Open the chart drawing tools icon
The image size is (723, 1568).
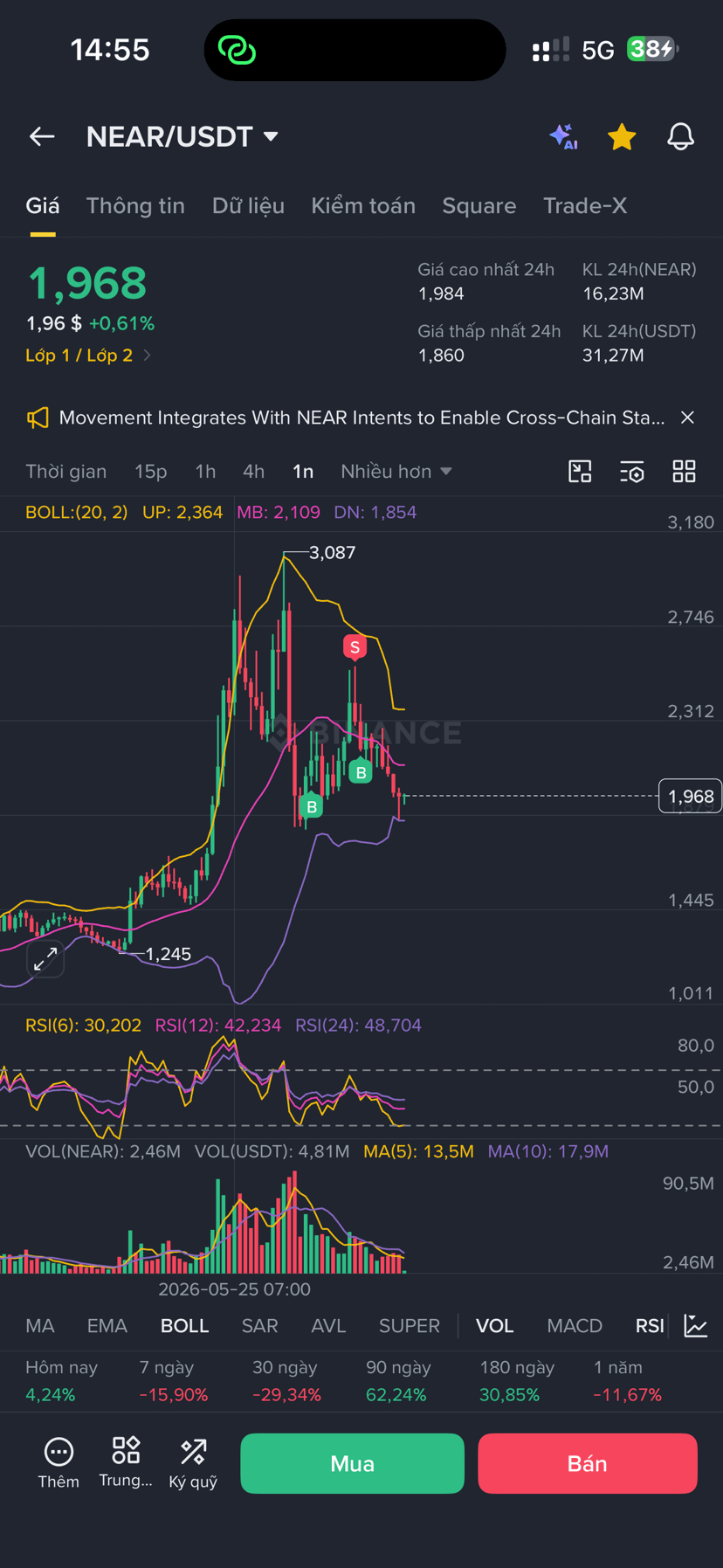pyautogui.click(x=580, y=472)
